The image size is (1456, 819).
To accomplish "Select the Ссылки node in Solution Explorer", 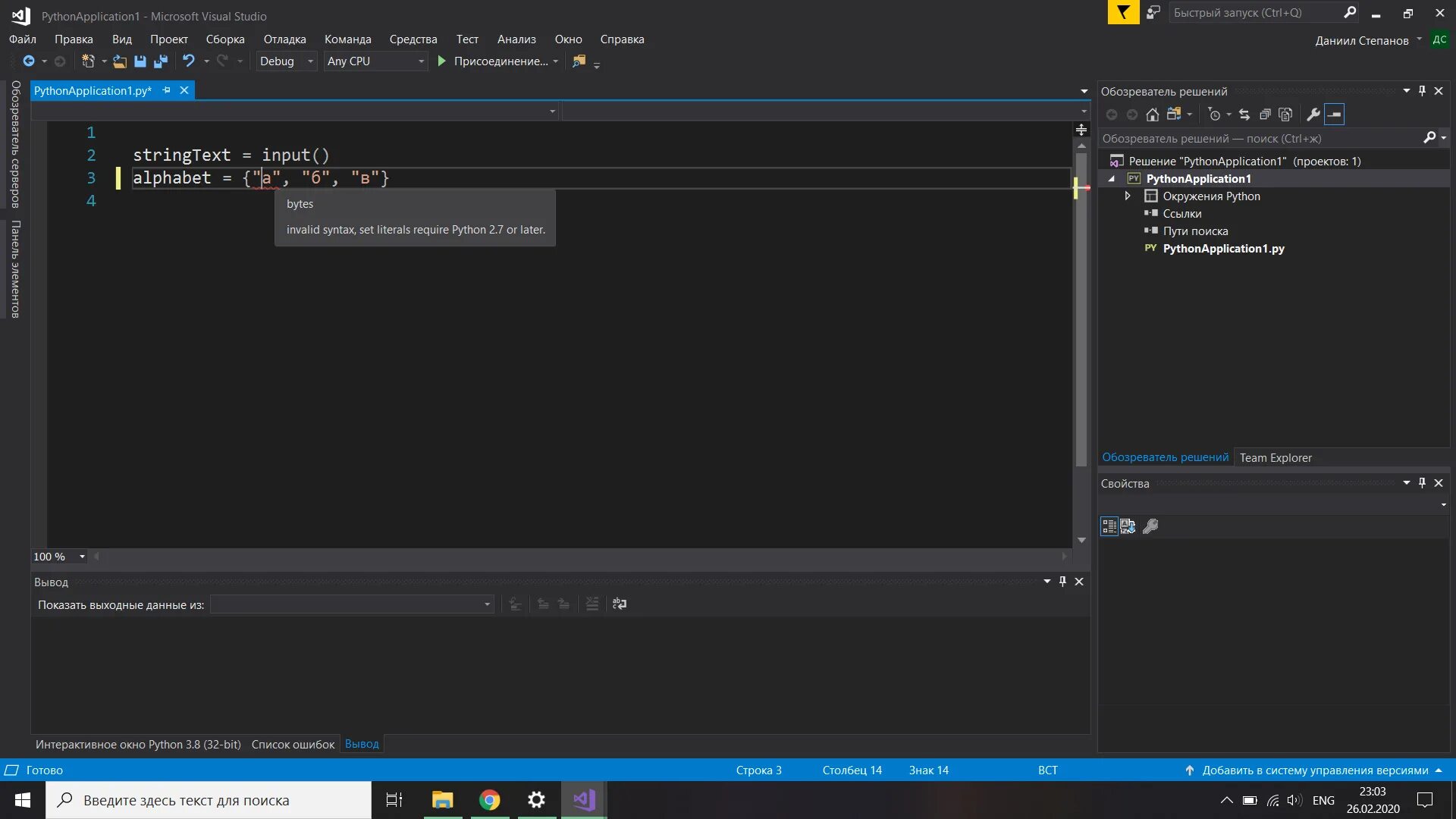I will (x=1182, y=214).
